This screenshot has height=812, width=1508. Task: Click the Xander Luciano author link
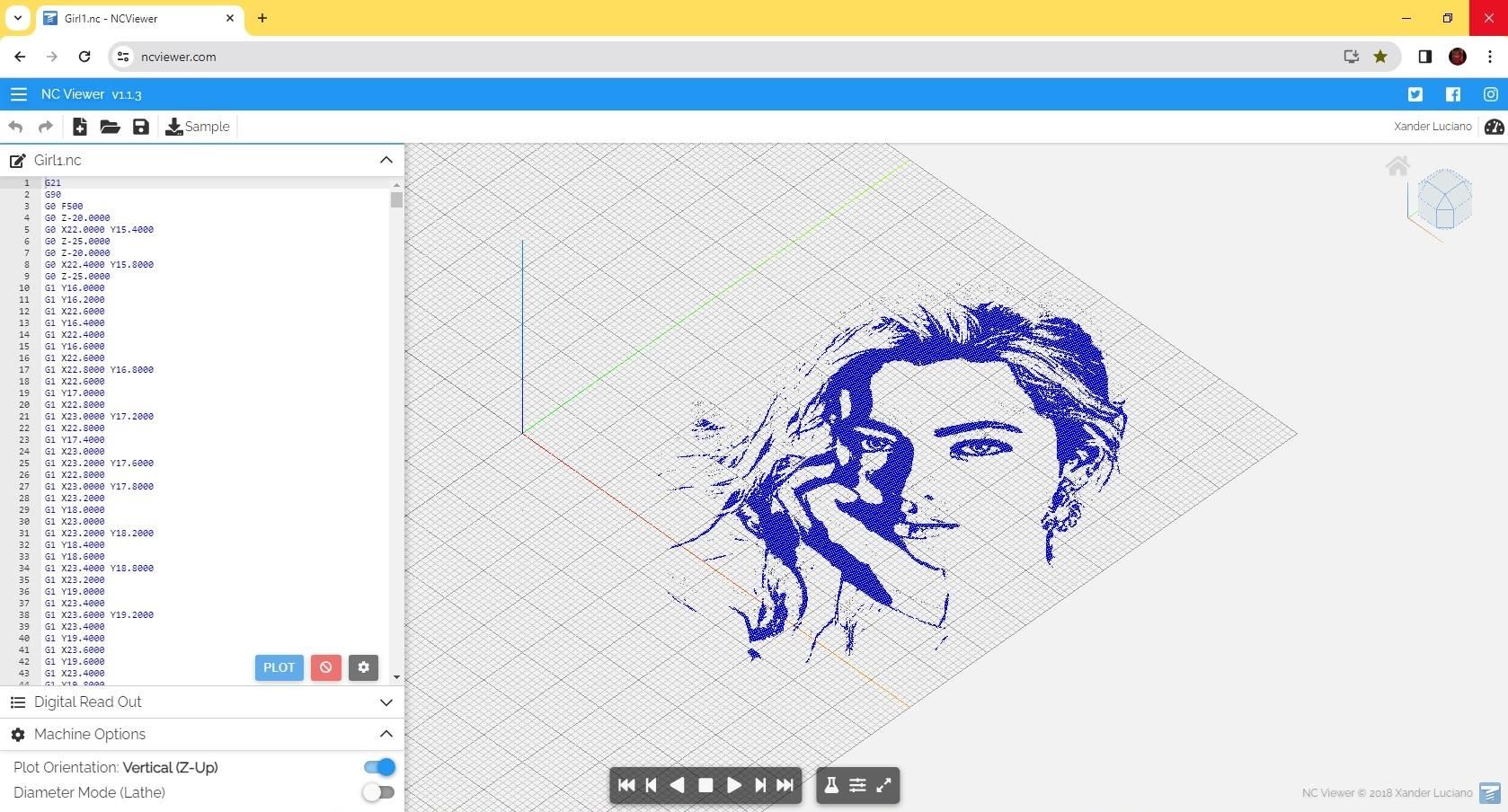[1433, 127]
